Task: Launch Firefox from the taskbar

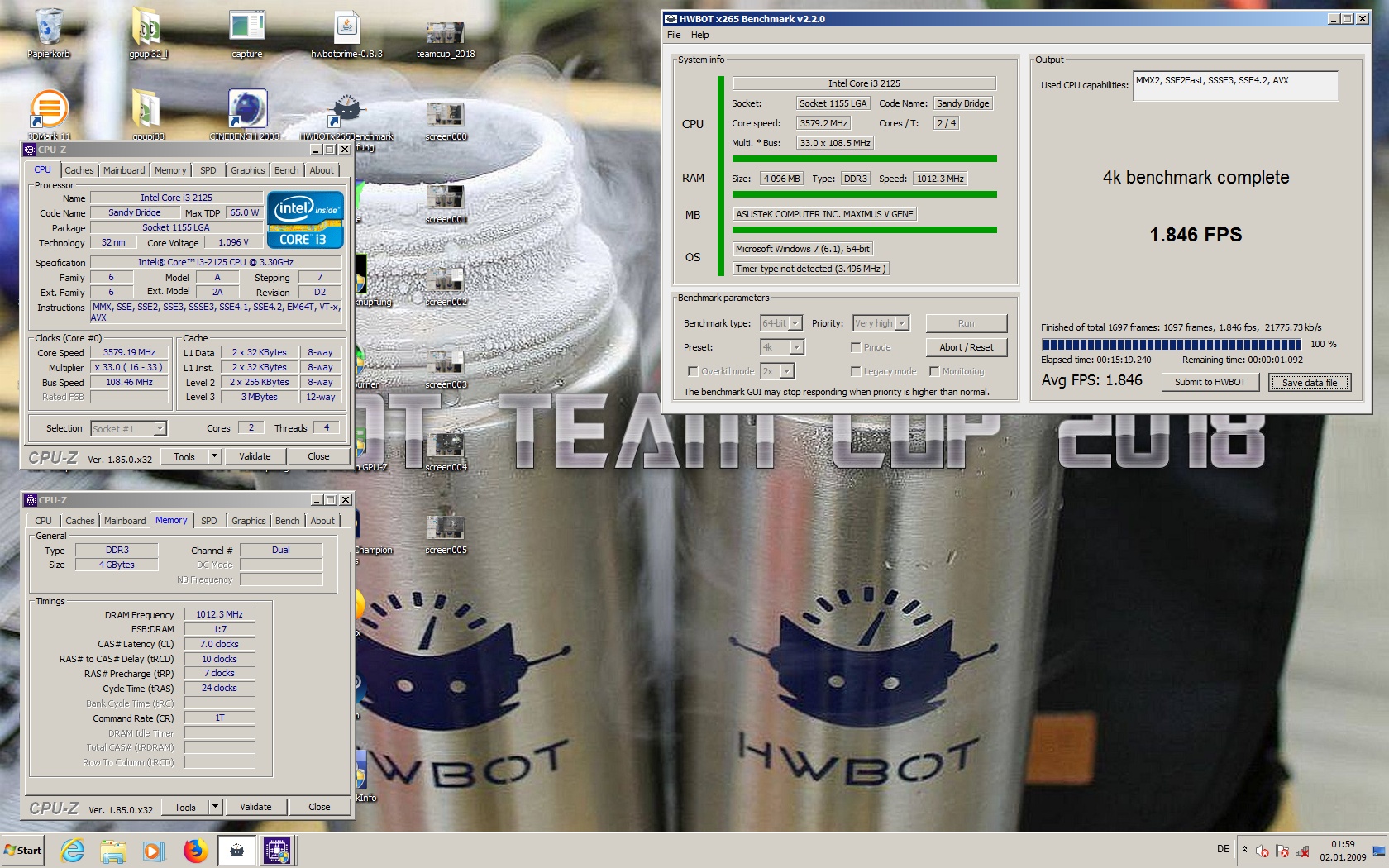Action: (x=195, y=851)
